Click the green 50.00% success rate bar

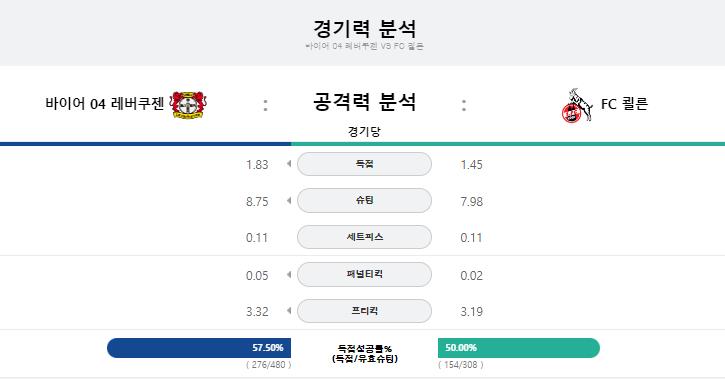[519, 348]
